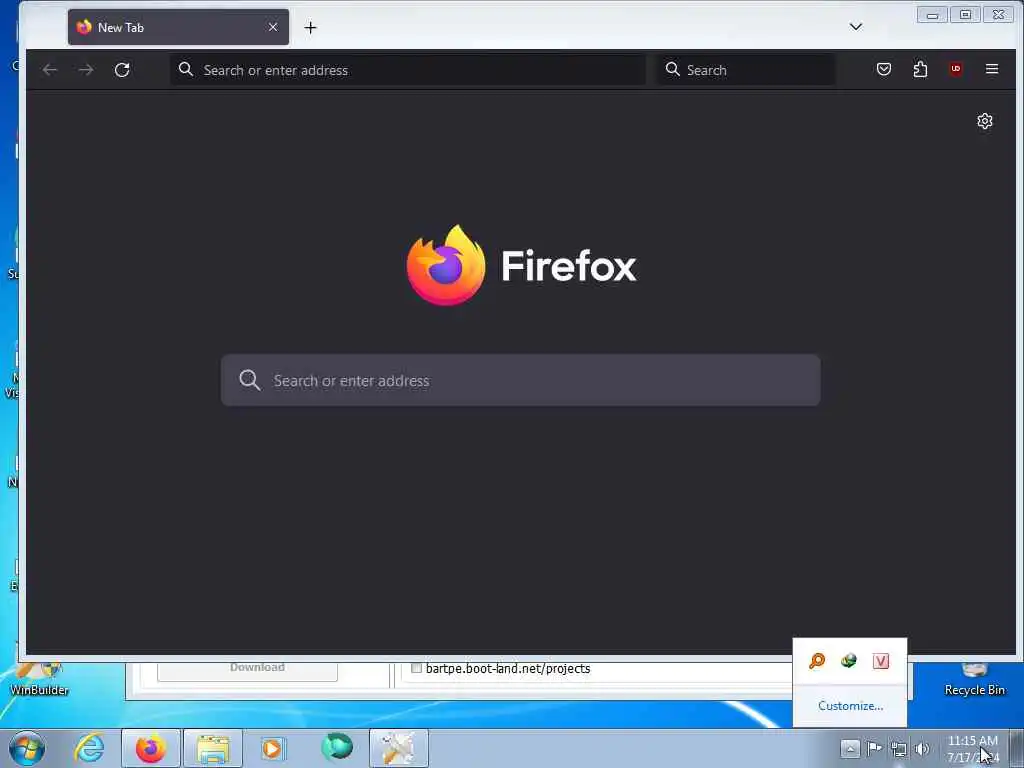Open the Action Center flag icon
This screenshot has width=1024, height=768.
[x=874, y=748]
